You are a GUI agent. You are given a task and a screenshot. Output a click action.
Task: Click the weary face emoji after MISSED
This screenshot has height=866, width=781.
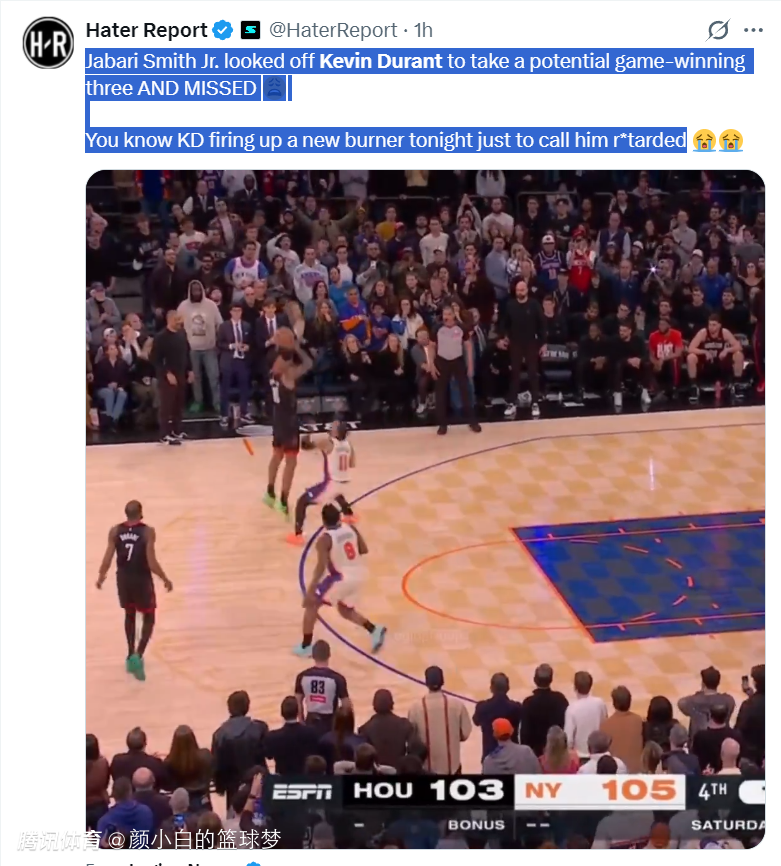(x=275, y=88)
